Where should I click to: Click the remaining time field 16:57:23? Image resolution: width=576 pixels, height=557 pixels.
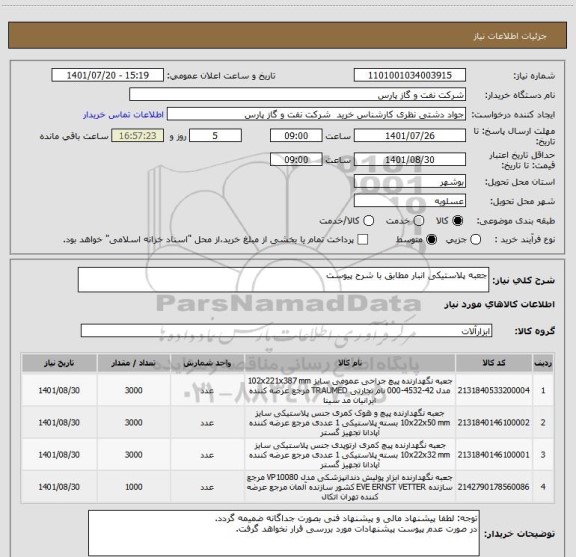tap(138, 136)
